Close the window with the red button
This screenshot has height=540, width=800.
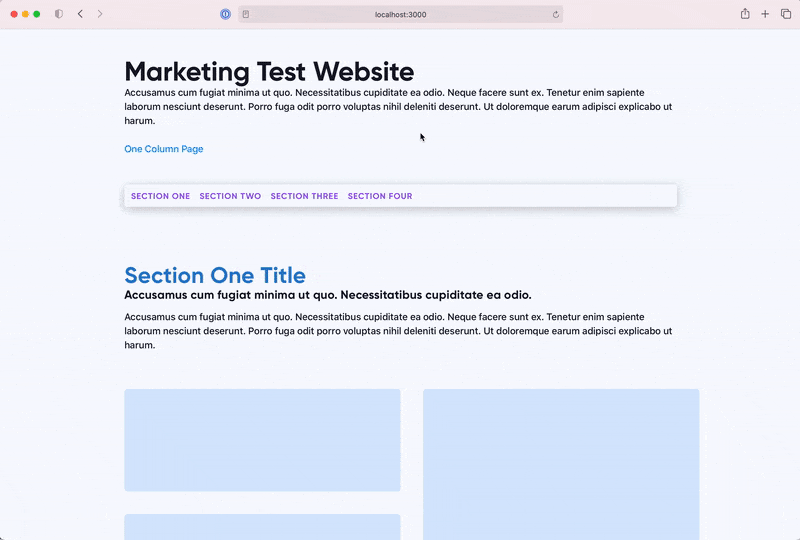click(14, 14)
